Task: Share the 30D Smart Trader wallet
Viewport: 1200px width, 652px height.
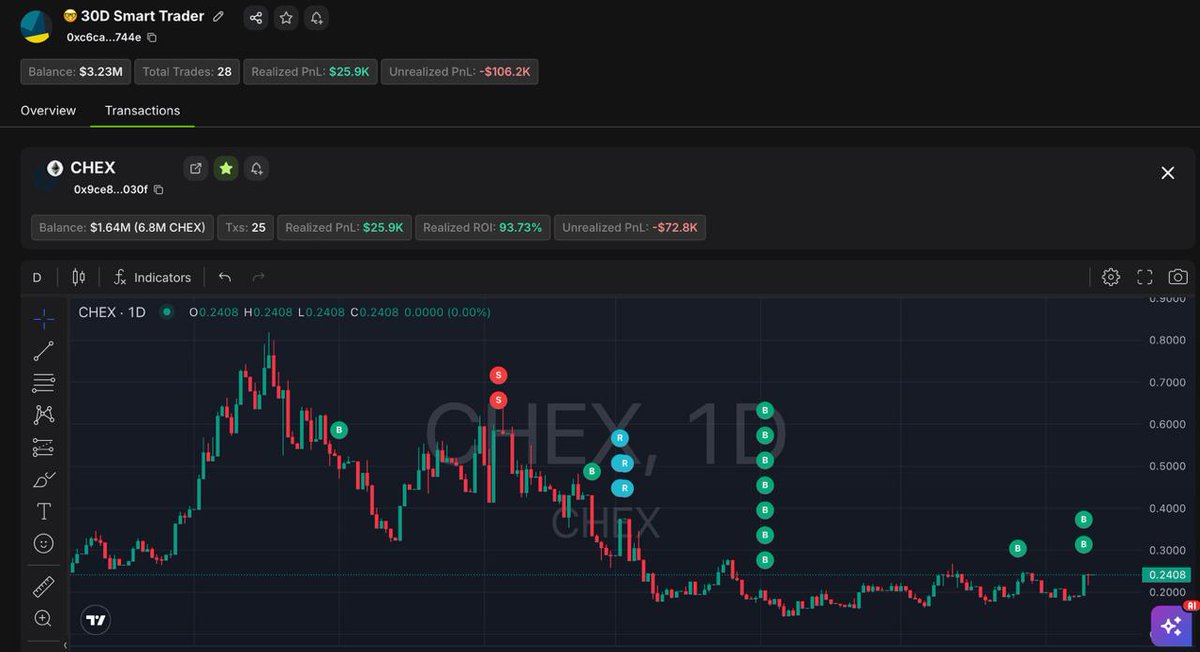Action: pyautogui.click(x=256, y=17)
